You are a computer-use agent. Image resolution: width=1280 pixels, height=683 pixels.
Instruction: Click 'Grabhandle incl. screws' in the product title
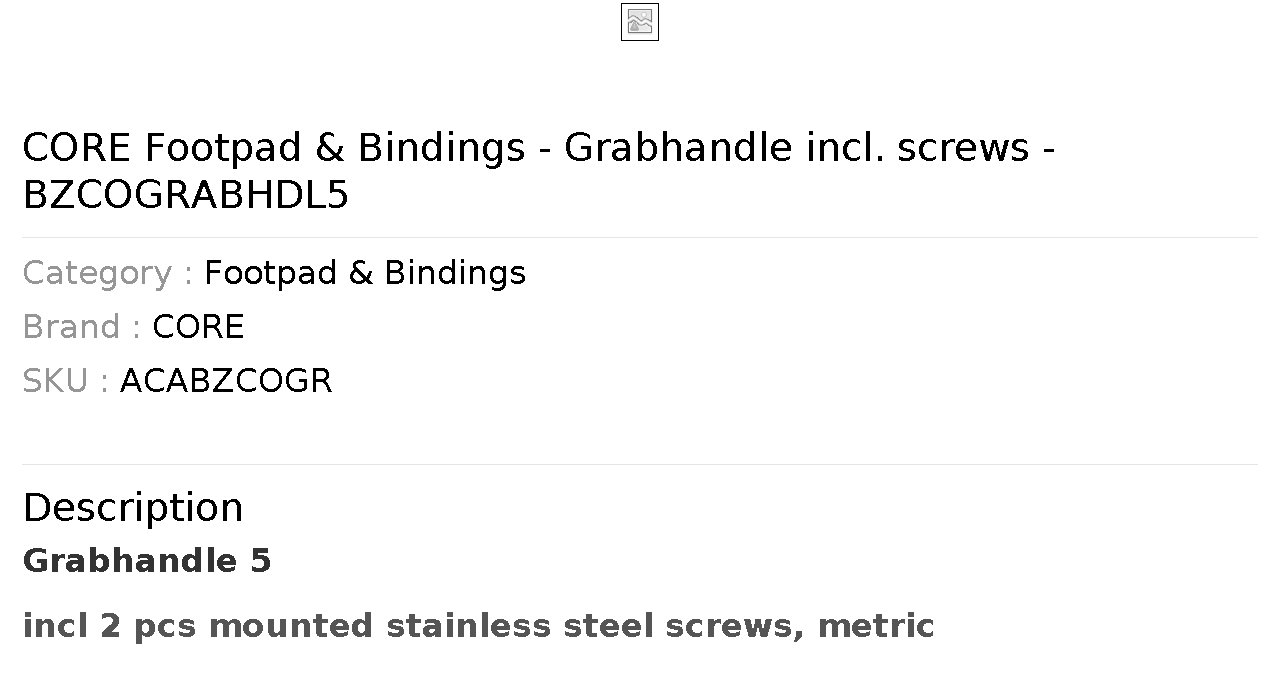pyautogui.click(x=797, y=148)
